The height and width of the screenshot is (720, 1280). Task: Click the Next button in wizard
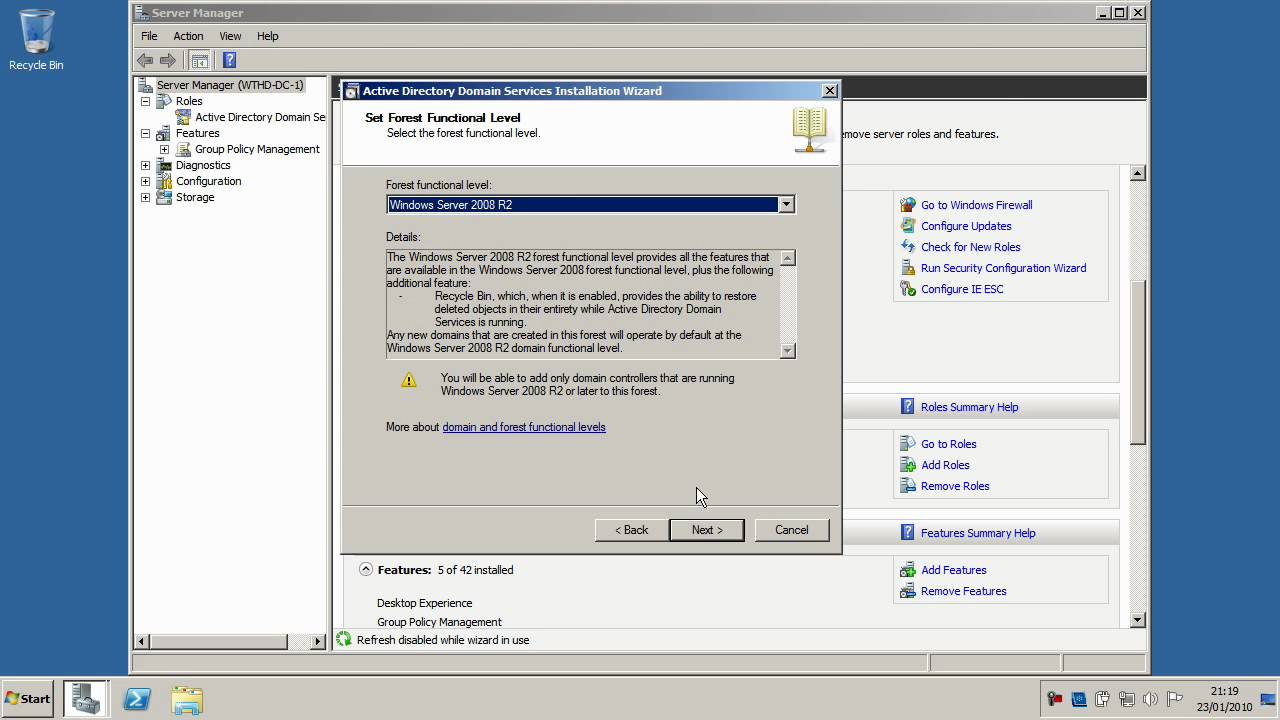707,530
